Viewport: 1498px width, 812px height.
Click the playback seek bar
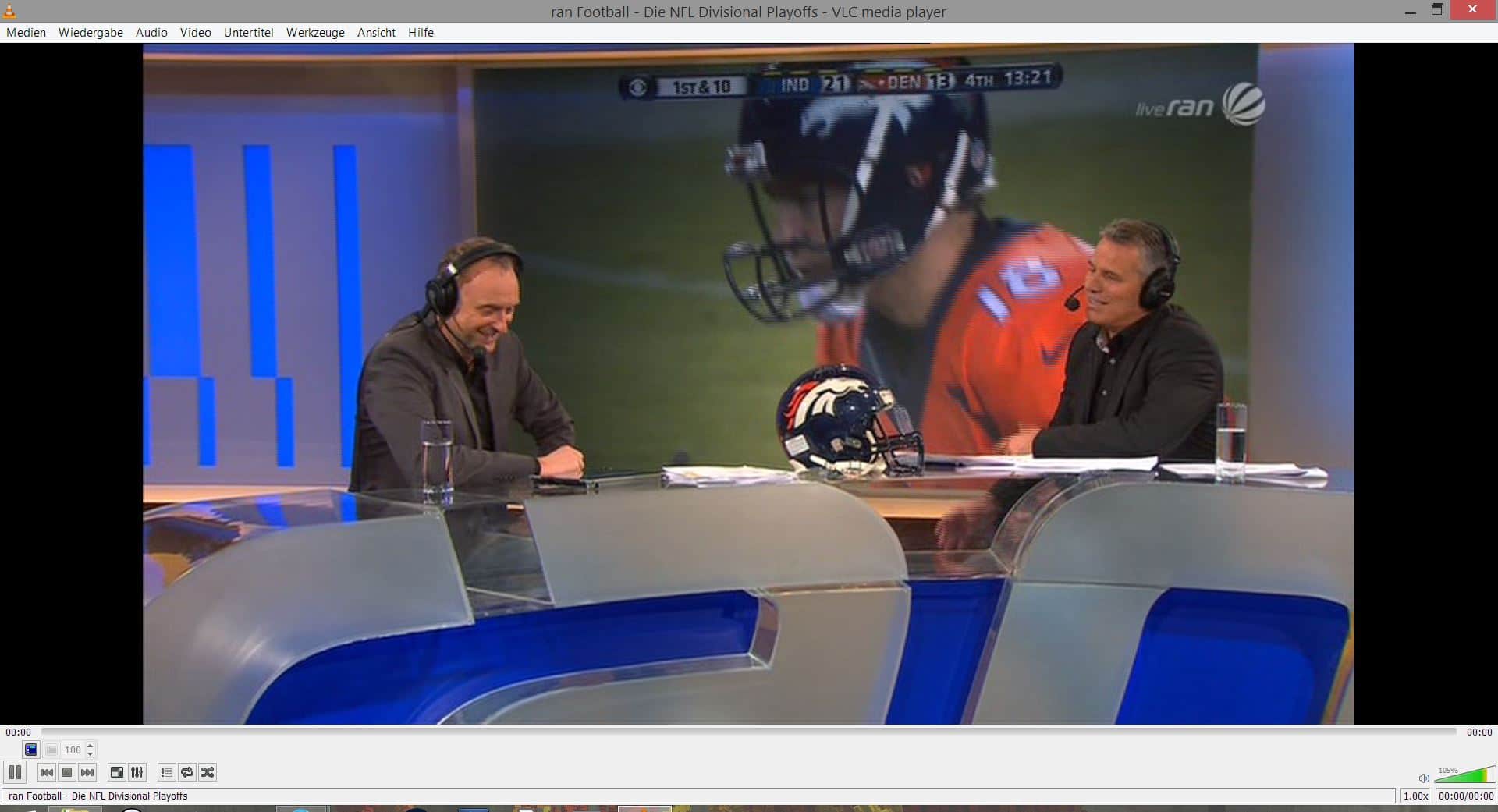point(749,732)
